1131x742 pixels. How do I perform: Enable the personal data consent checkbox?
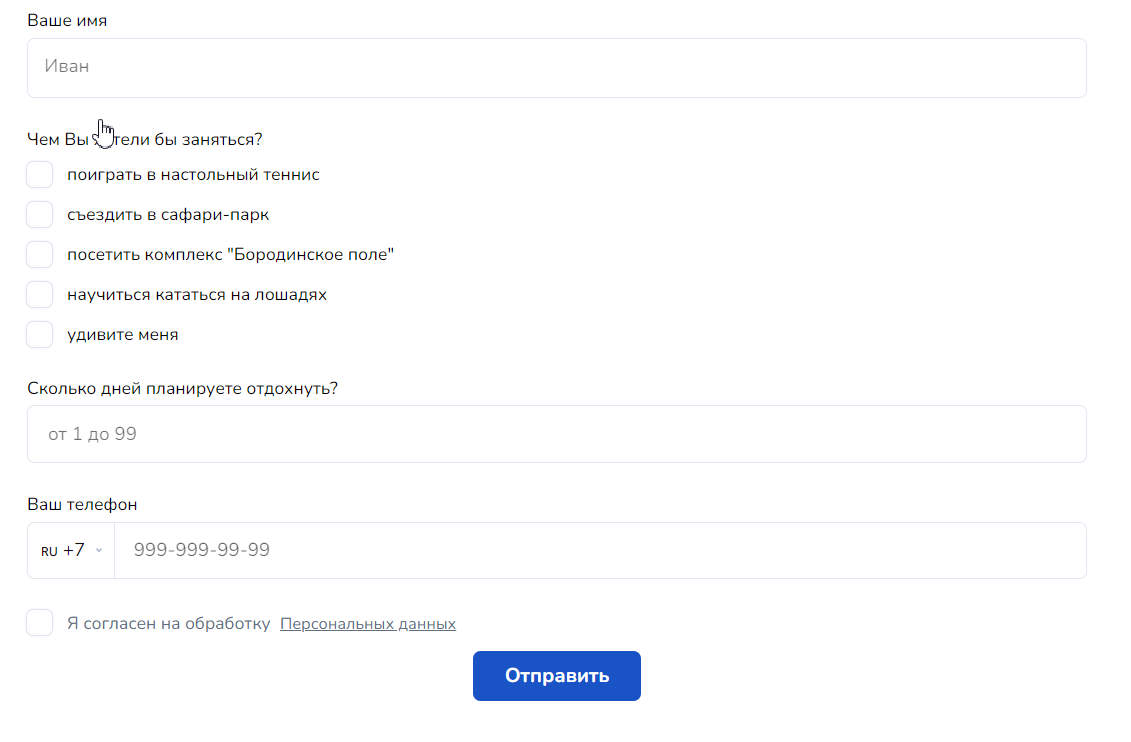pos(40,623)
